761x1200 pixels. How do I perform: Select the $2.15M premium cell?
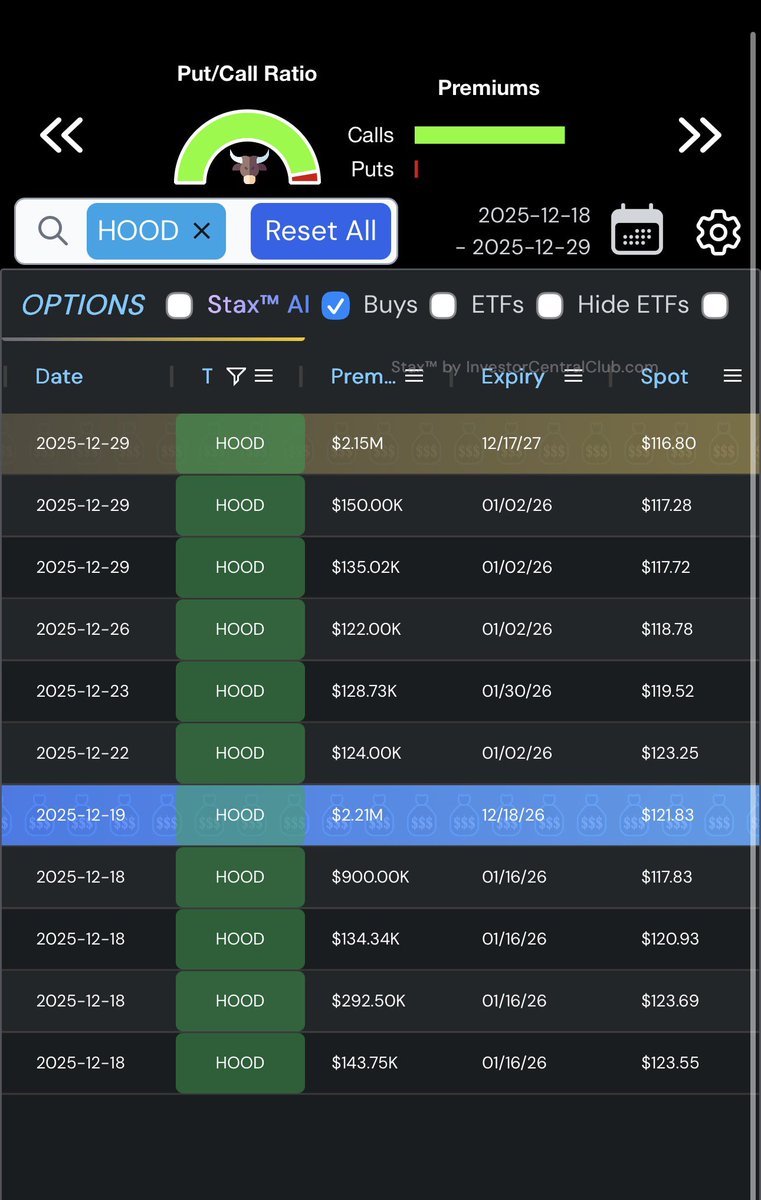tap(358, 443)
